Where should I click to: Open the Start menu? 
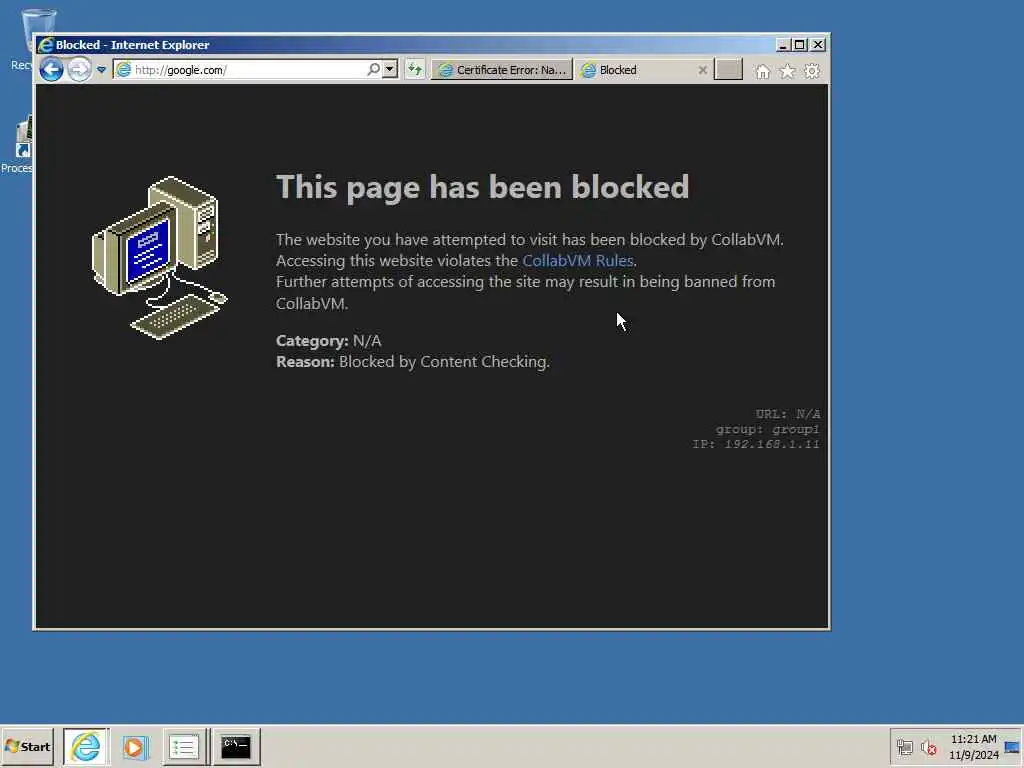pos(27,746)
